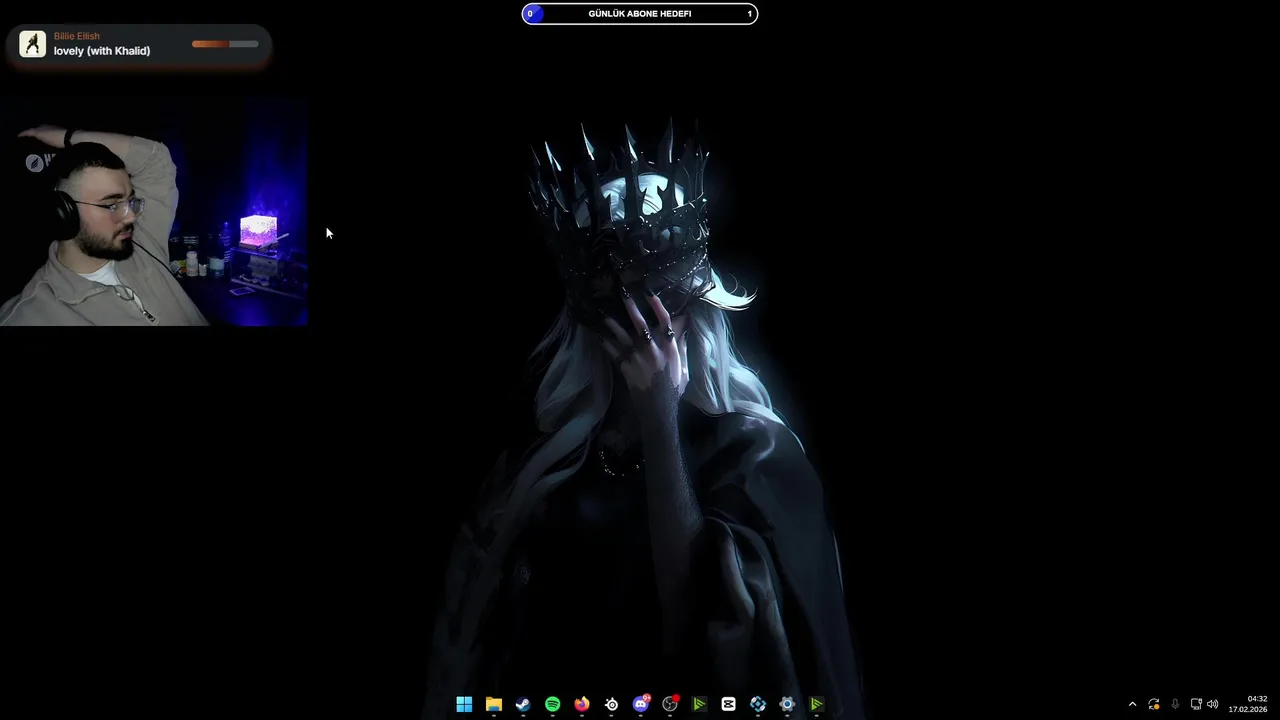This screenshot has width=1280, height=720.
Task: Launch Steam from the taskbar
Action: point(523,705)
